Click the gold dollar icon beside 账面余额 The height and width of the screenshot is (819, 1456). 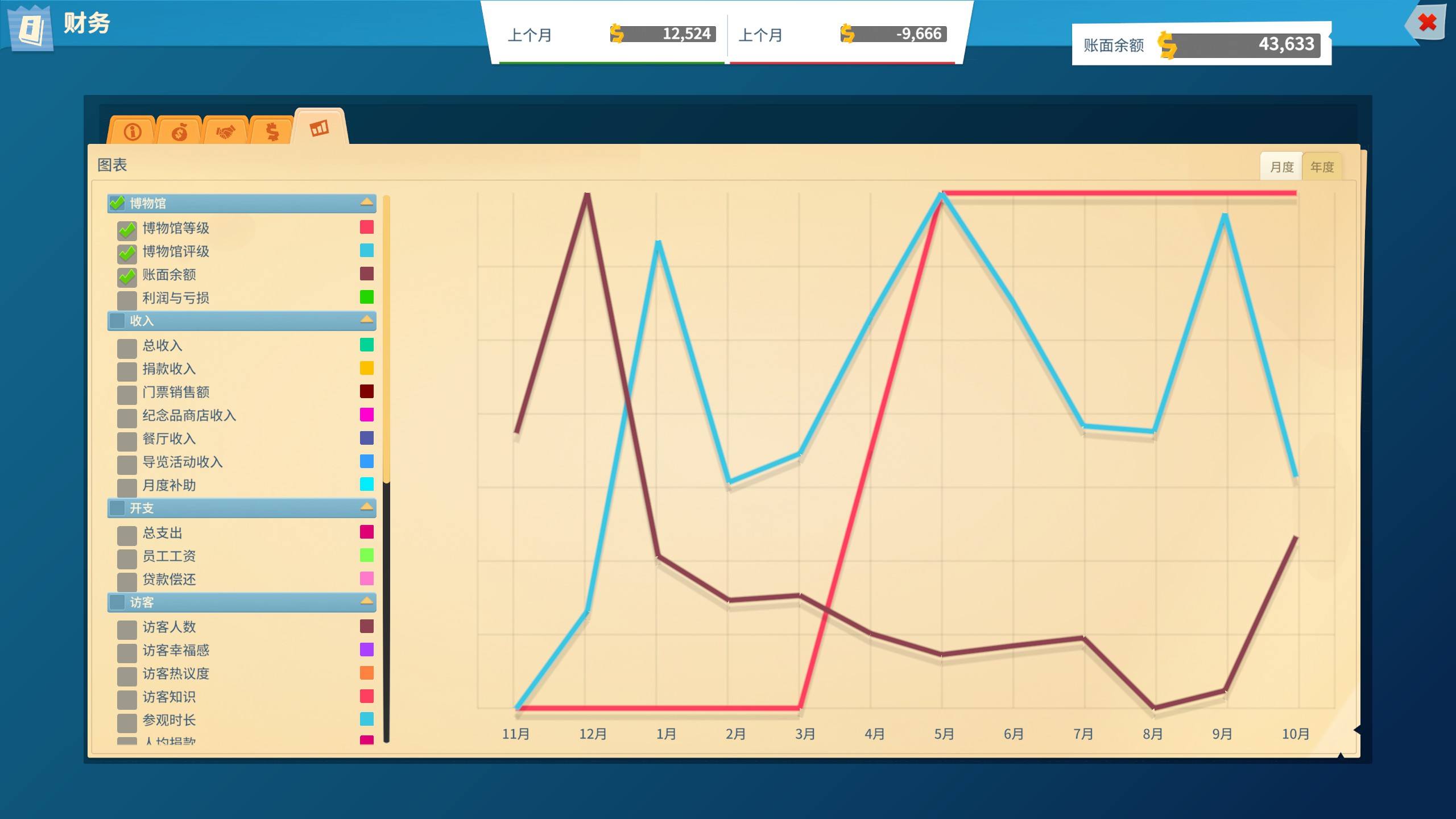(x=1167, y=45)
